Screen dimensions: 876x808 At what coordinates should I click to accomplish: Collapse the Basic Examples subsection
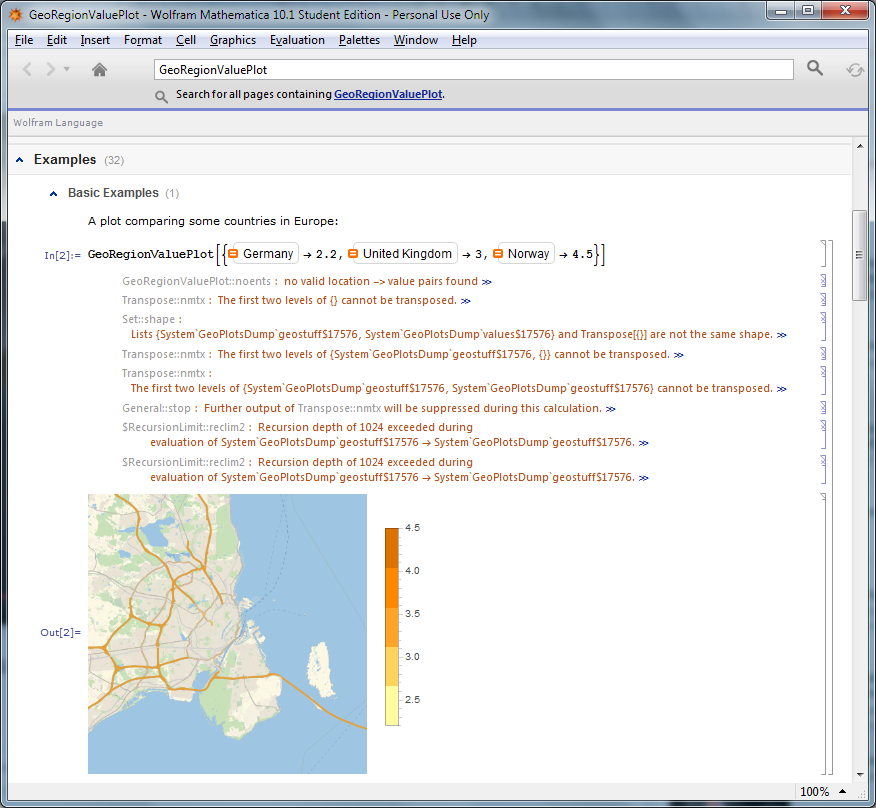point(54,193)
